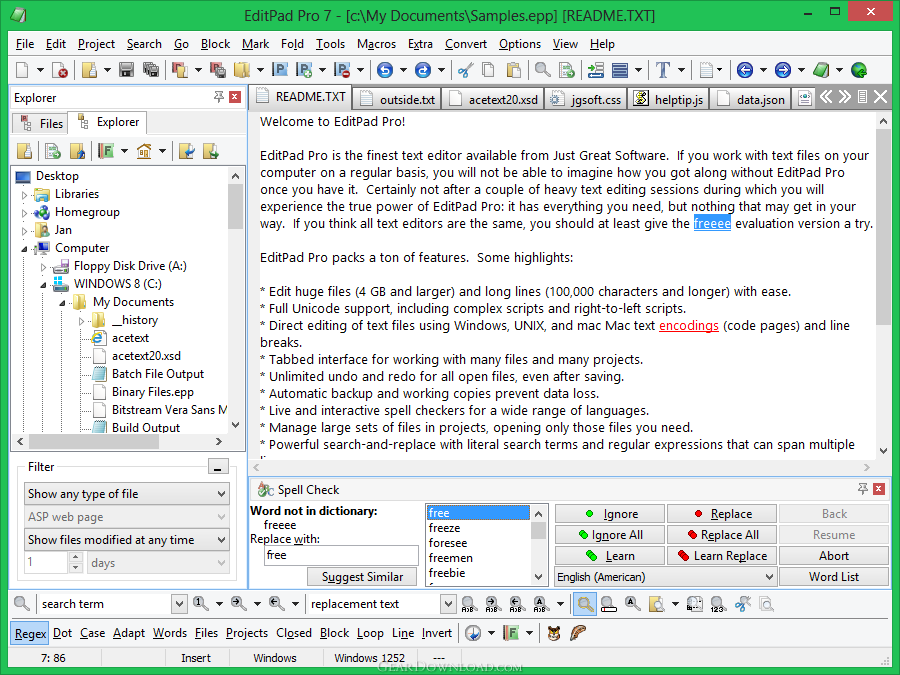
Task: Click the blue Undo arrow icon
Action: click(385, 70)
